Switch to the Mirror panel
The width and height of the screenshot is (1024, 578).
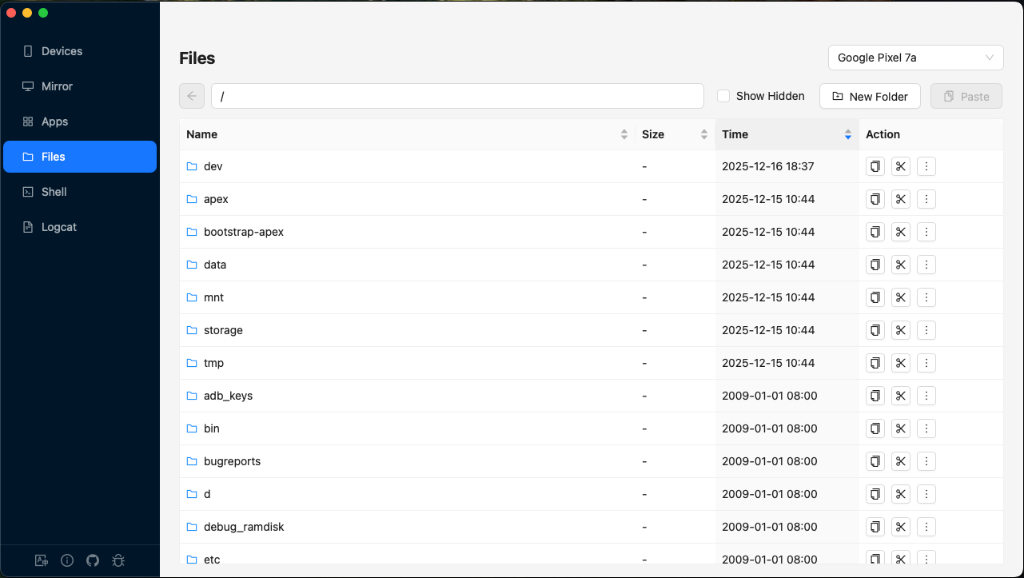click(80, 86)
